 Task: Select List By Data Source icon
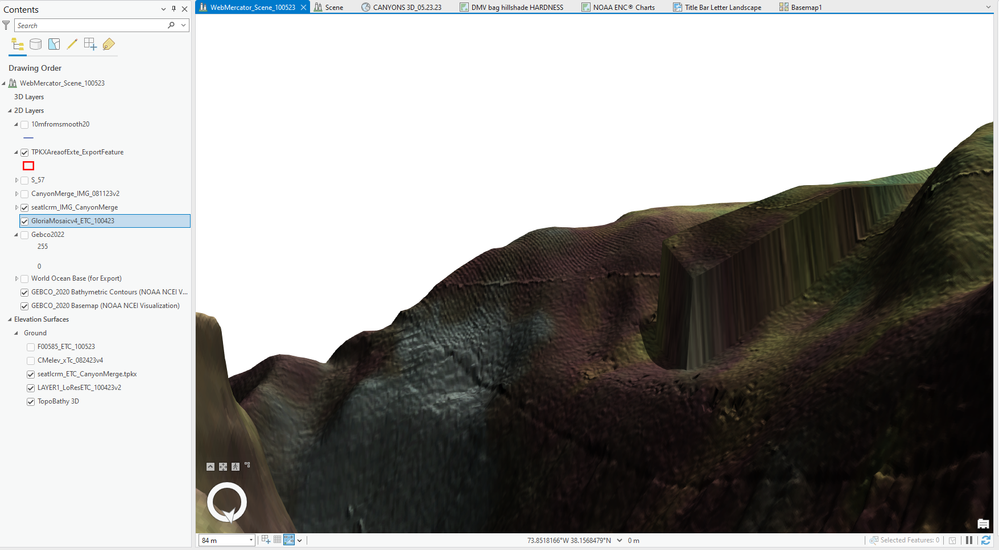click(36, 44)
